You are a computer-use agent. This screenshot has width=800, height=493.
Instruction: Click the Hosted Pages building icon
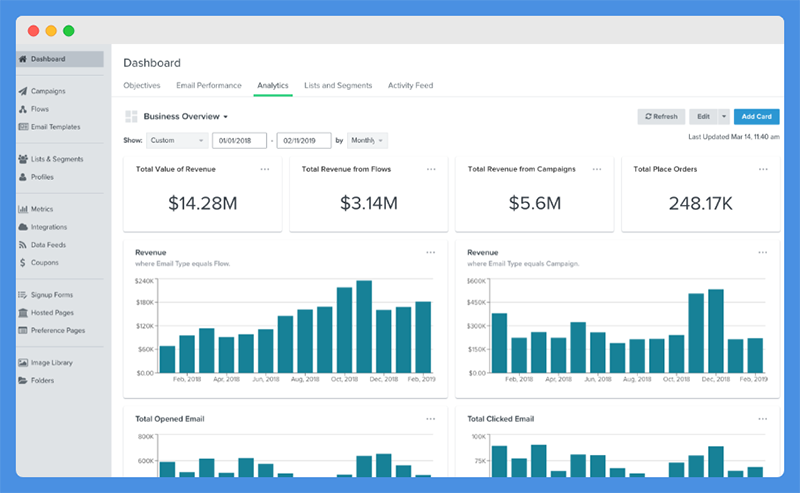coord(23,313)
